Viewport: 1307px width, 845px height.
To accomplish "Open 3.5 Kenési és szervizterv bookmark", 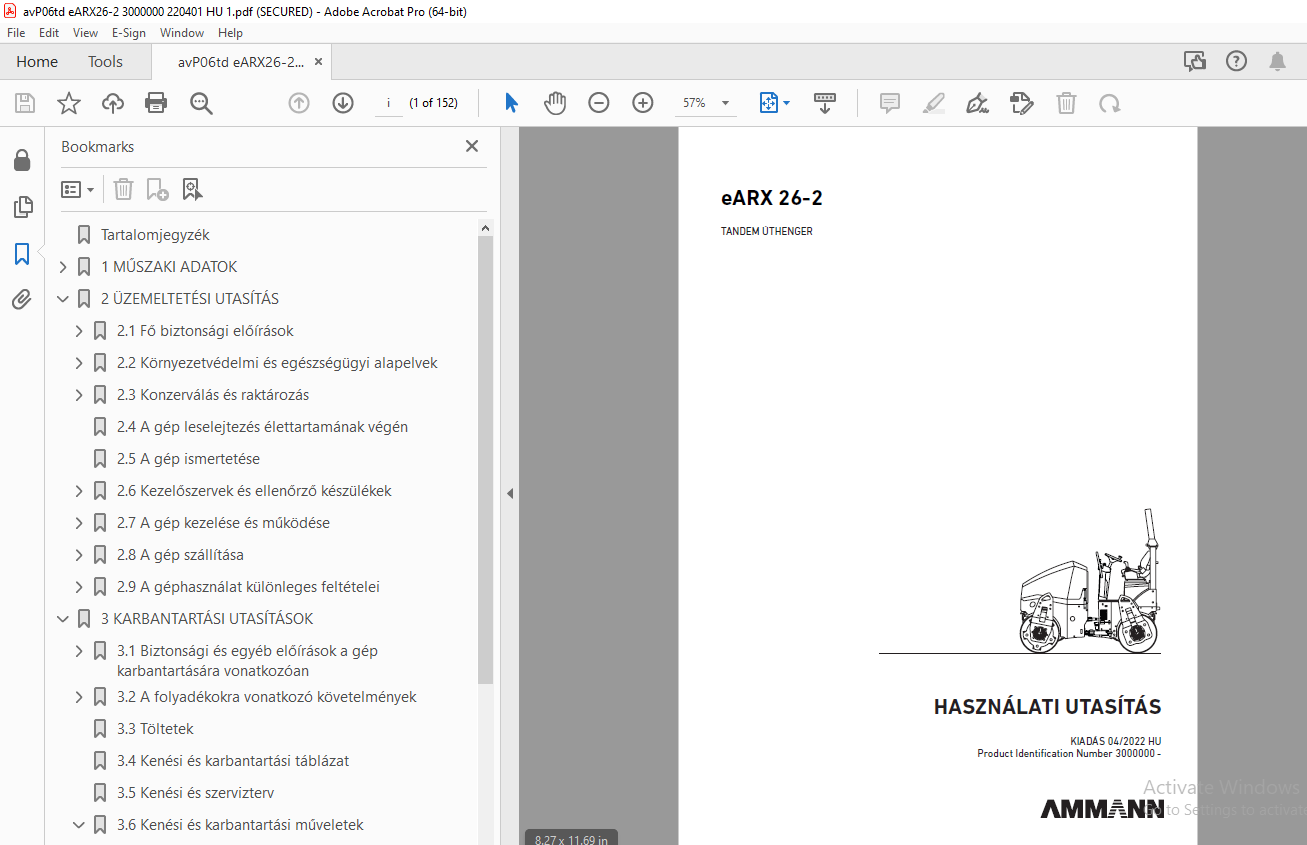I will coord(195,793).
